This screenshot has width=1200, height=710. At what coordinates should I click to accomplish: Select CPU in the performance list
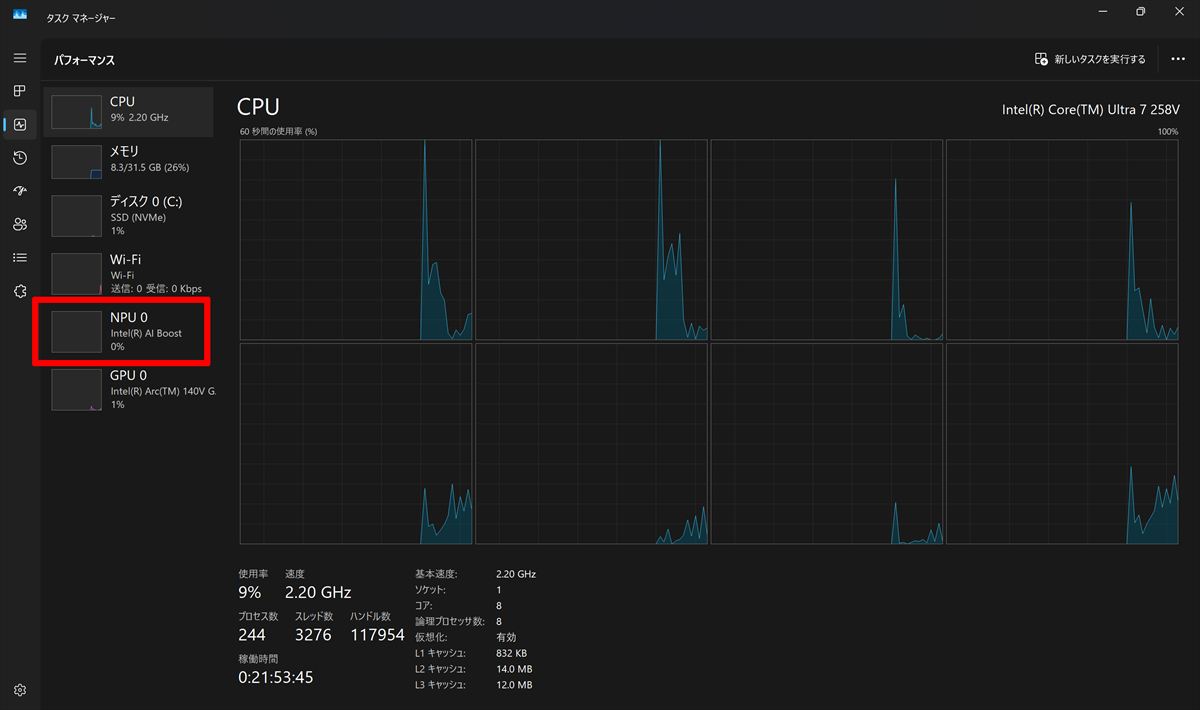pos(128,111)
